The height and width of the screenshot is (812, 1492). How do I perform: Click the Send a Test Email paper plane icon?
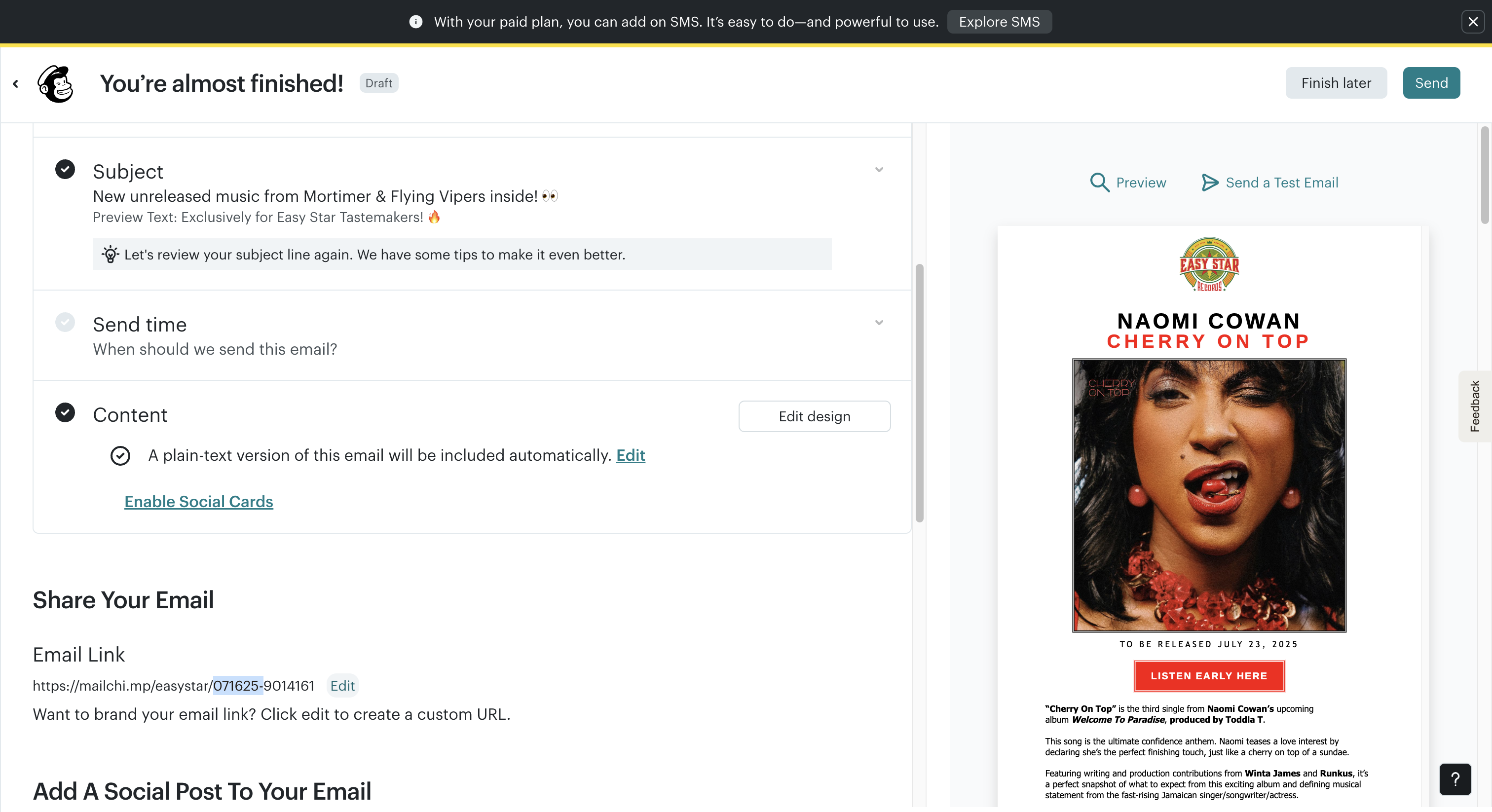tap(1209, 183)
